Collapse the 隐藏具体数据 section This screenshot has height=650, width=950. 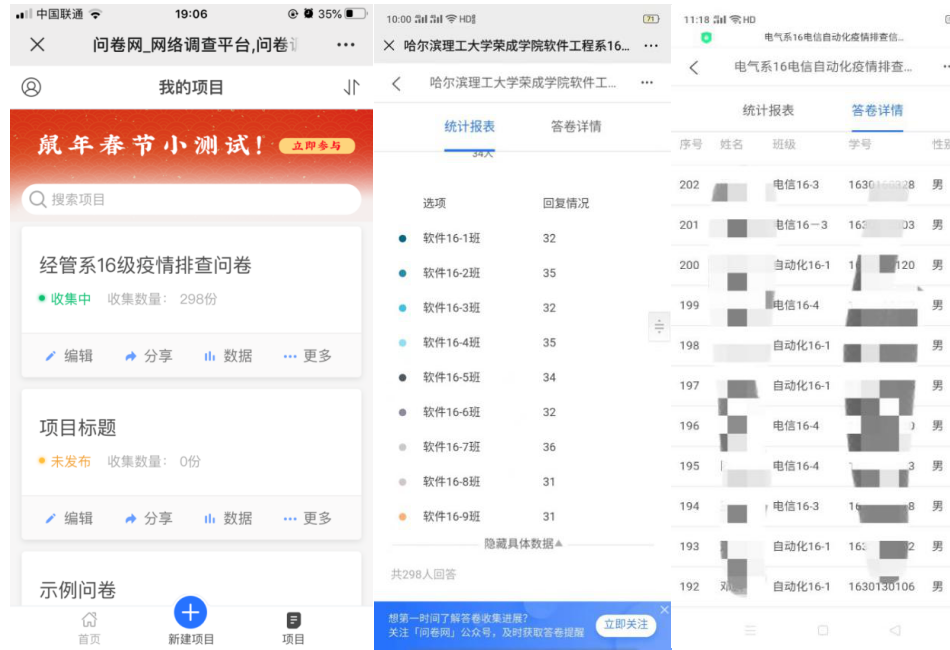(523, 543)
